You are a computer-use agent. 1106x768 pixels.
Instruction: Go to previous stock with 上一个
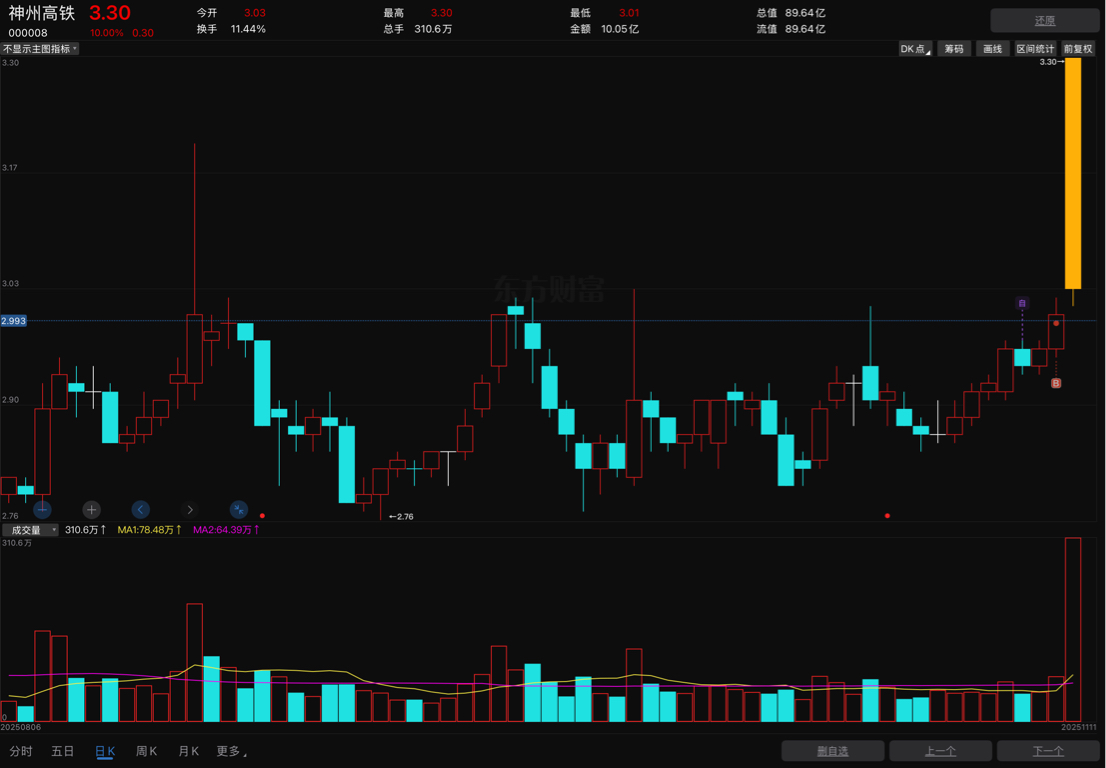coord(940,751)
